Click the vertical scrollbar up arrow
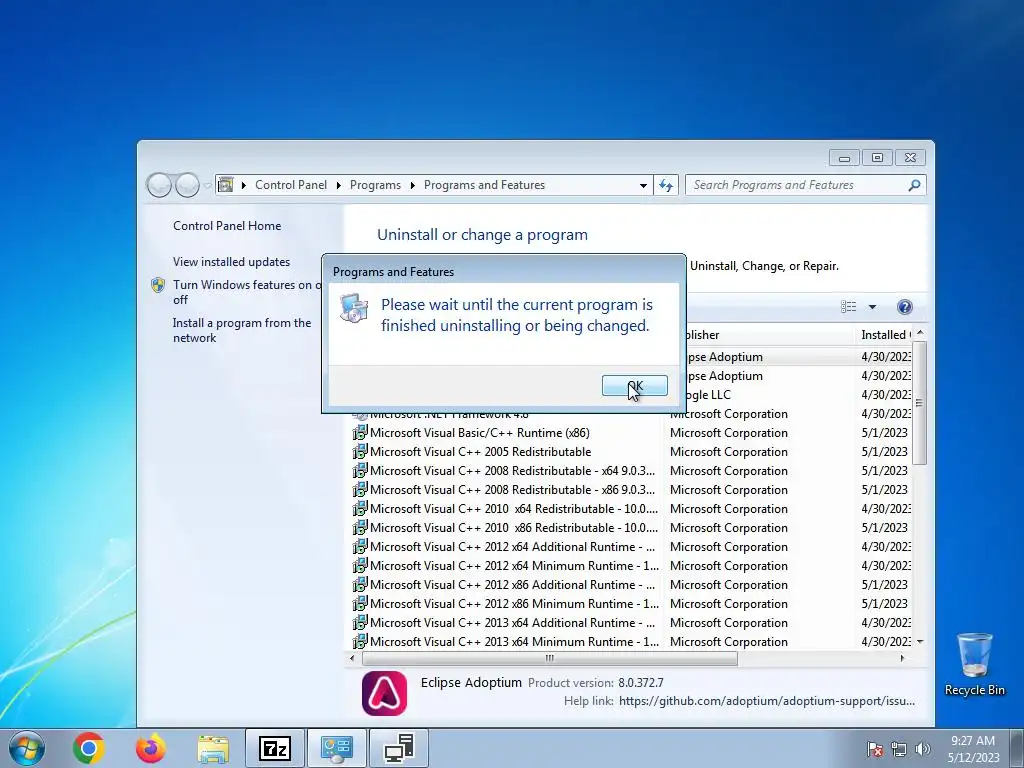This screenshot has height=768, width=1024. coord(920,334)
